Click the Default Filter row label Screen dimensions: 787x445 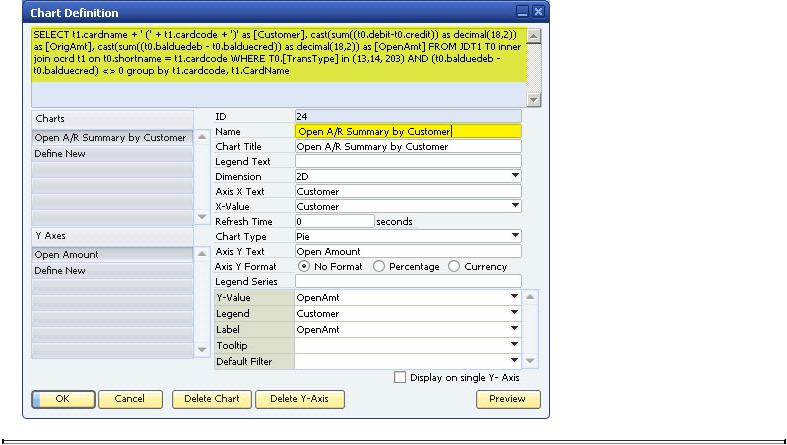click(x=254, y=362)
